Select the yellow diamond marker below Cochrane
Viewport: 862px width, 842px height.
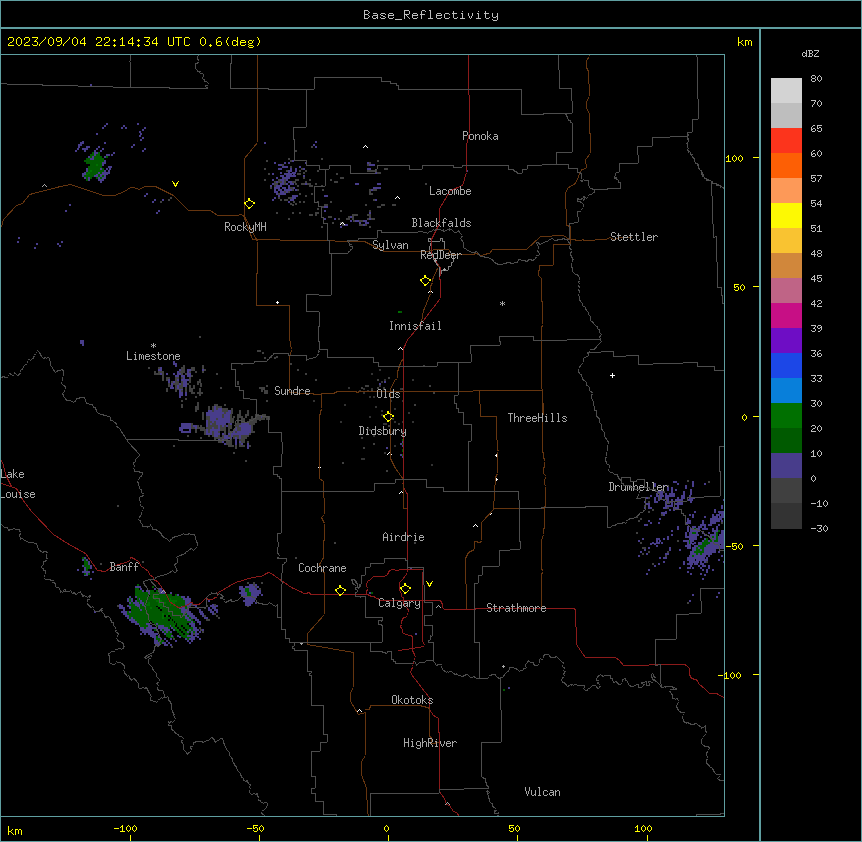(340, 590)
